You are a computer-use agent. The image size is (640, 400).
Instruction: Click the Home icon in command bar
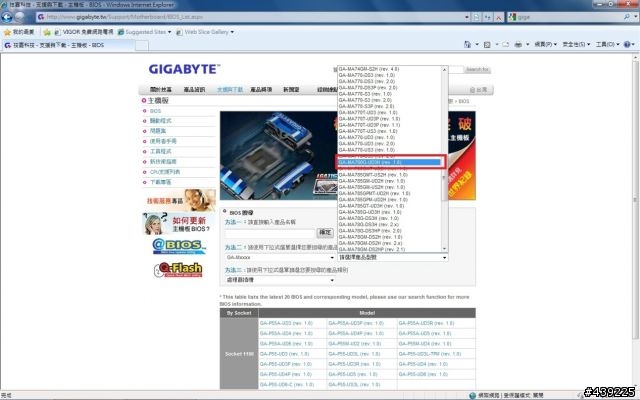tap(467, 44)
